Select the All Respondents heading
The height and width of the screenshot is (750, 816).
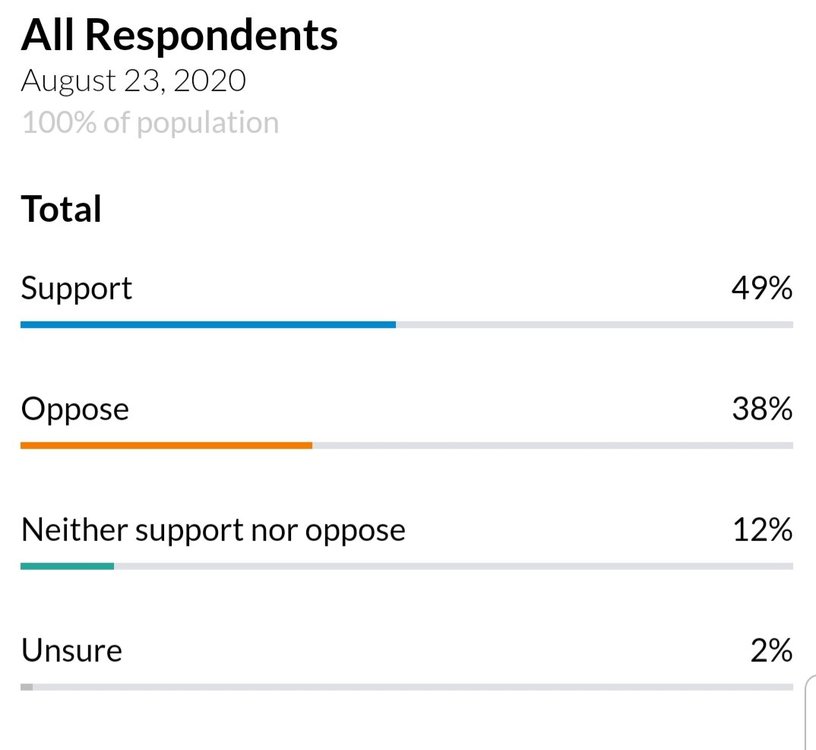180,35
